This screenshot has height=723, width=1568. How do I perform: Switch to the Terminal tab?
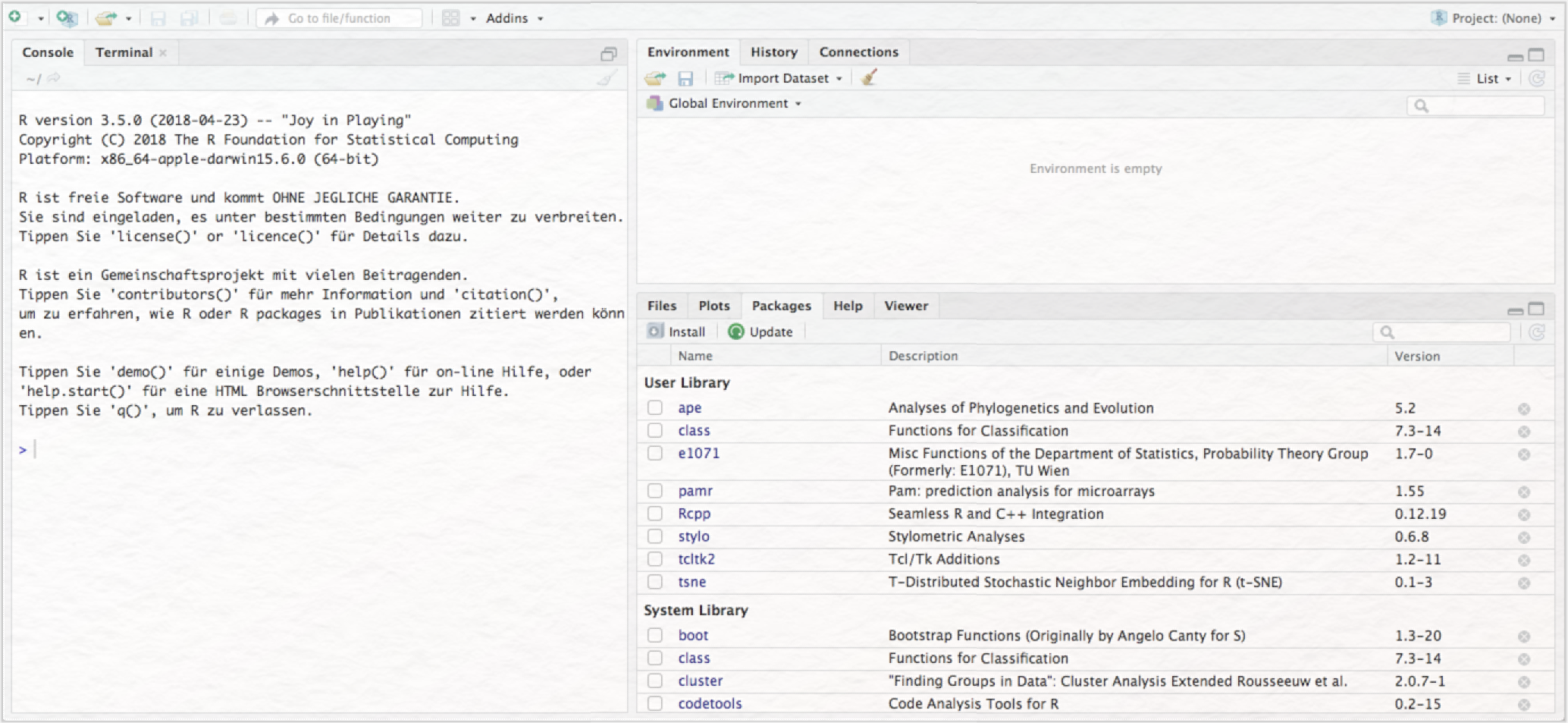[x=124, y=52]
